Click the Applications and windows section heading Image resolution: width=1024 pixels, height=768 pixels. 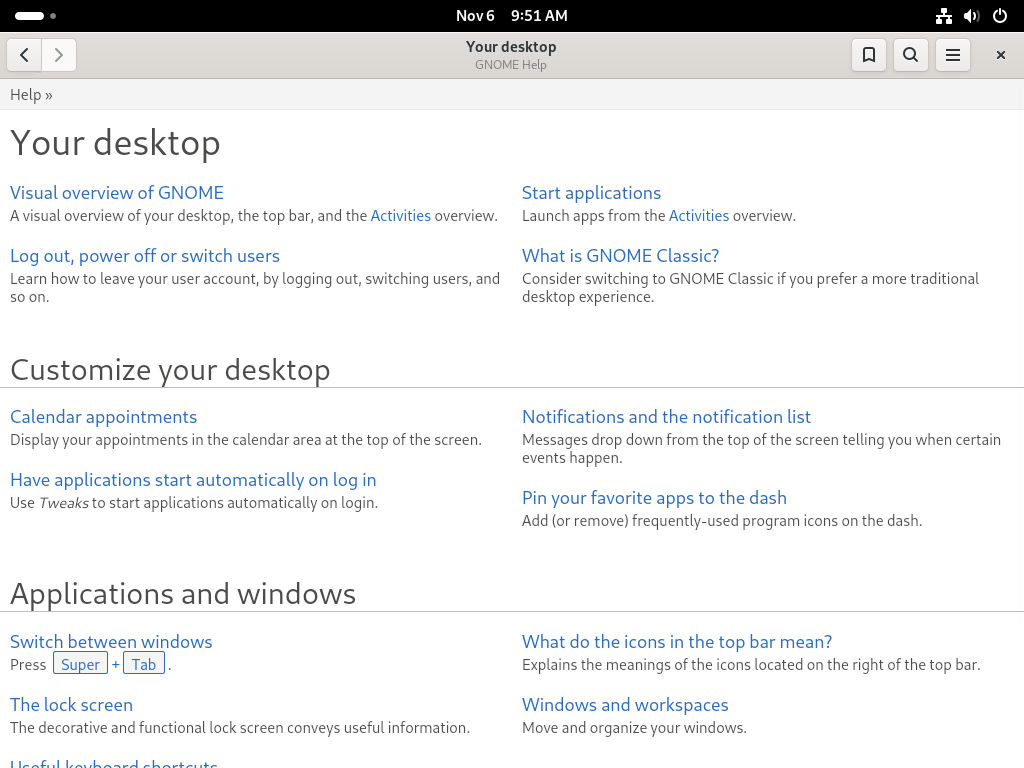coord(183,594)
